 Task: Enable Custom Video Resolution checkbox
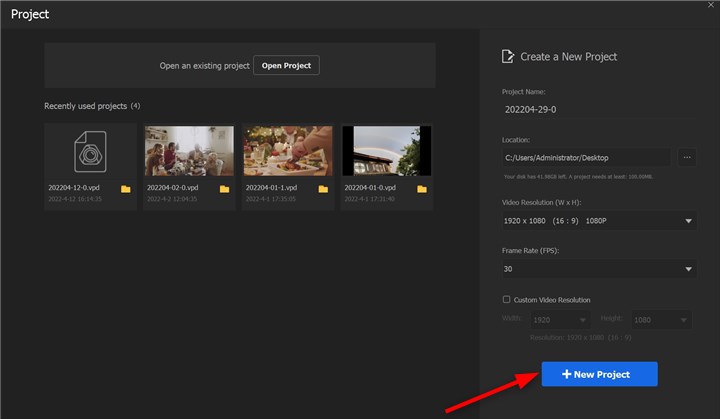[506, 300]
